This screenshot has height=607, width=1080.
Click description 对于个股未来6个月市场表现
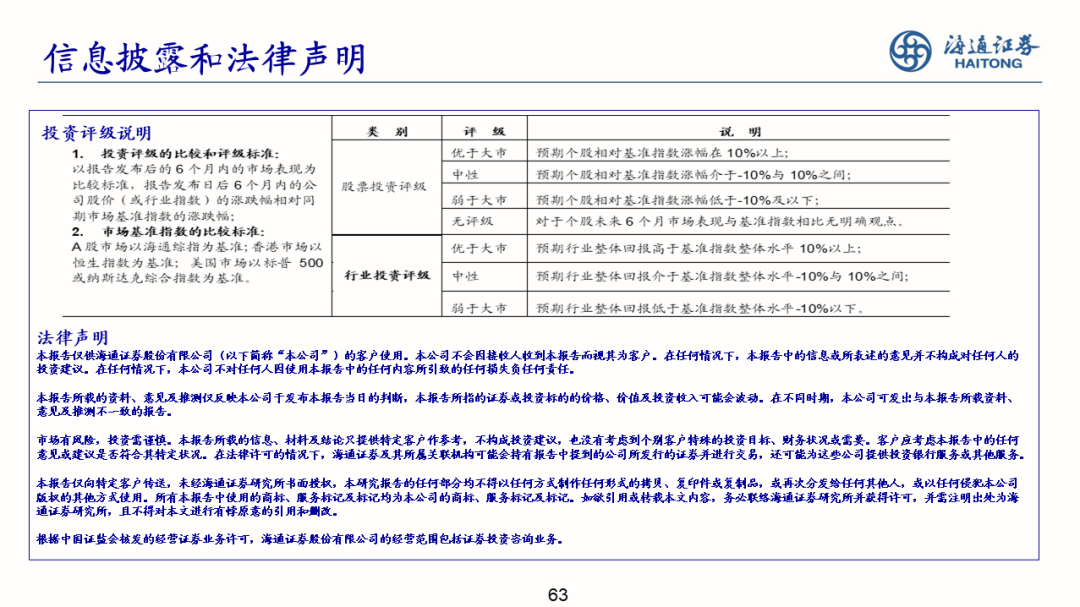[720, 221]
